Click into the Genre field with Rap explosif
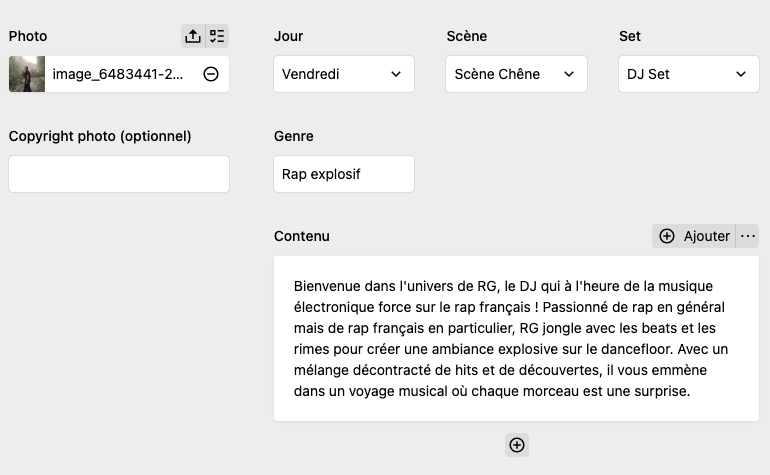770x475 pixels. point(343,174)
